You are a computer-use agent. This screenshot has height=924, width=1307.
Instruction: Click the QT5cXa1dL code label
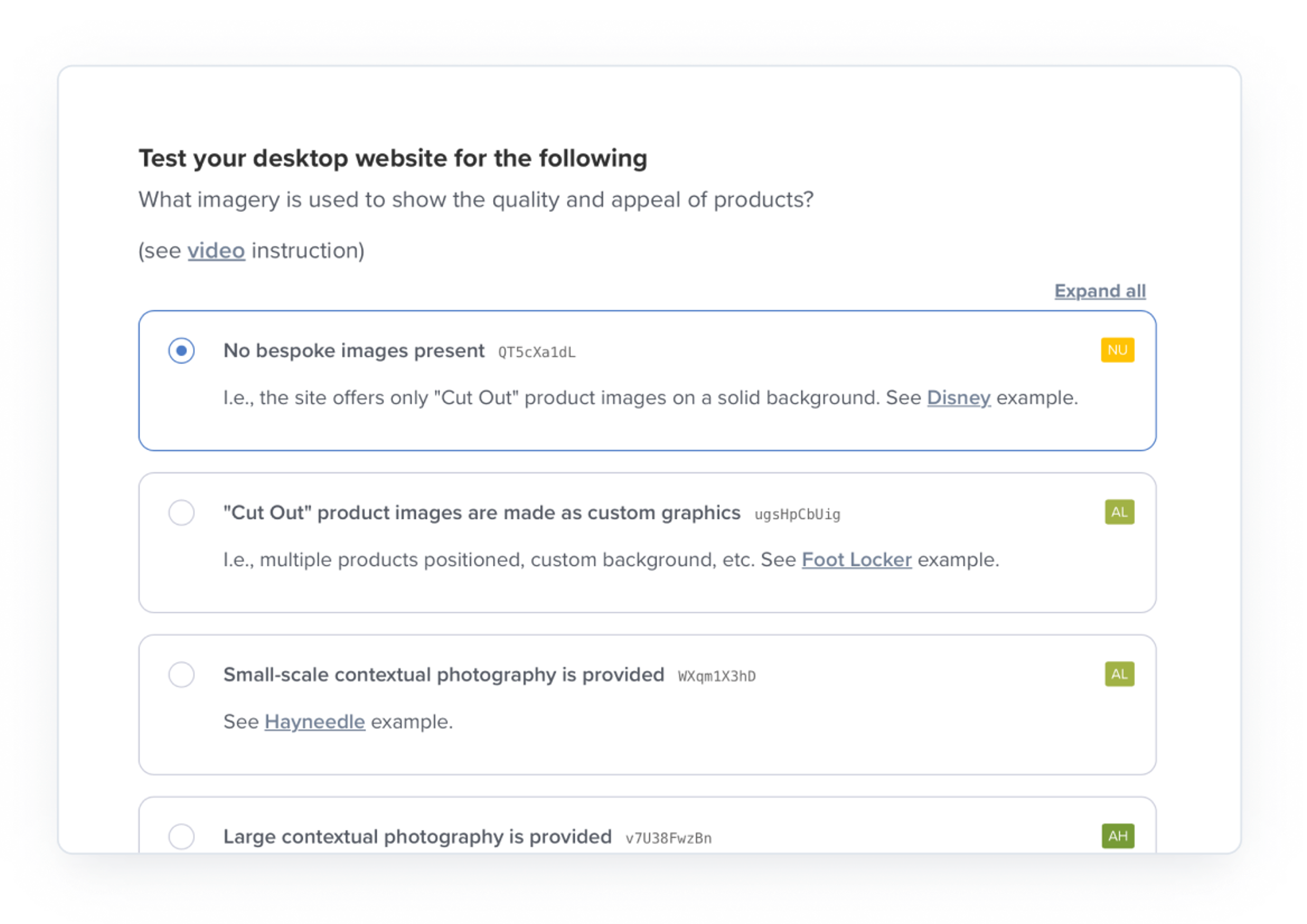point(536,352)
